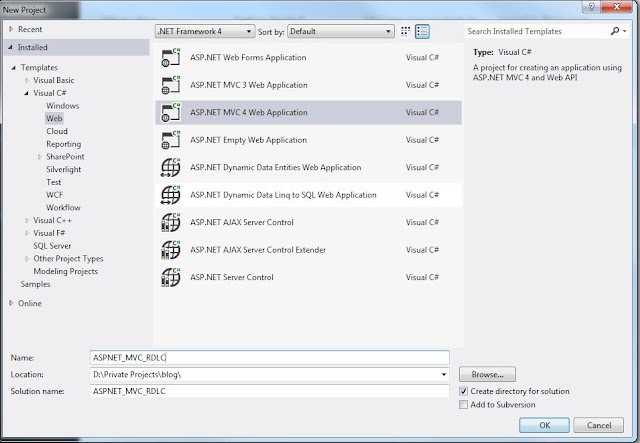Click the Dynamic Data Entities Web Application icon

click(171, 167)
